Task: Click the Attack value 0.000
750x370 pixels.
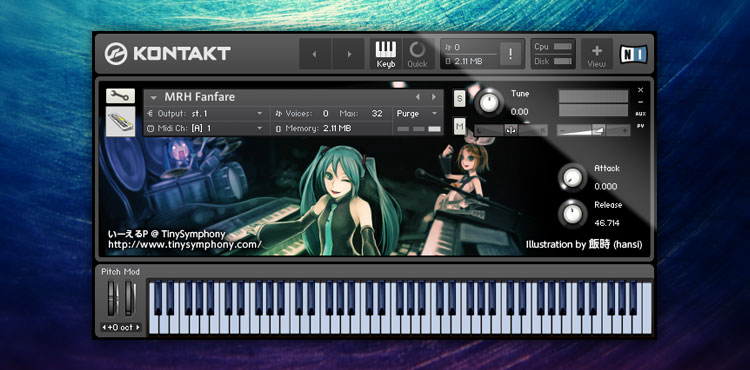Action: coord(606,186)
